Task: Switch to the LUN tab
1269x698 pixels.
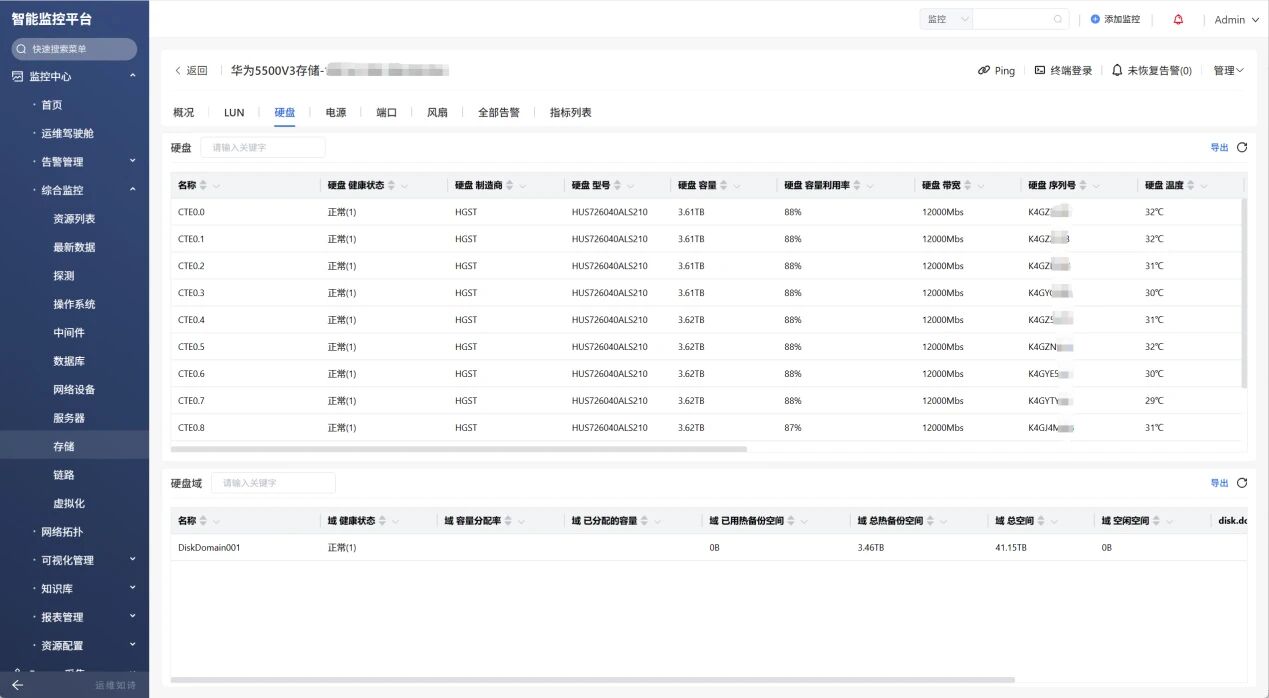Action: pos(234,113)
